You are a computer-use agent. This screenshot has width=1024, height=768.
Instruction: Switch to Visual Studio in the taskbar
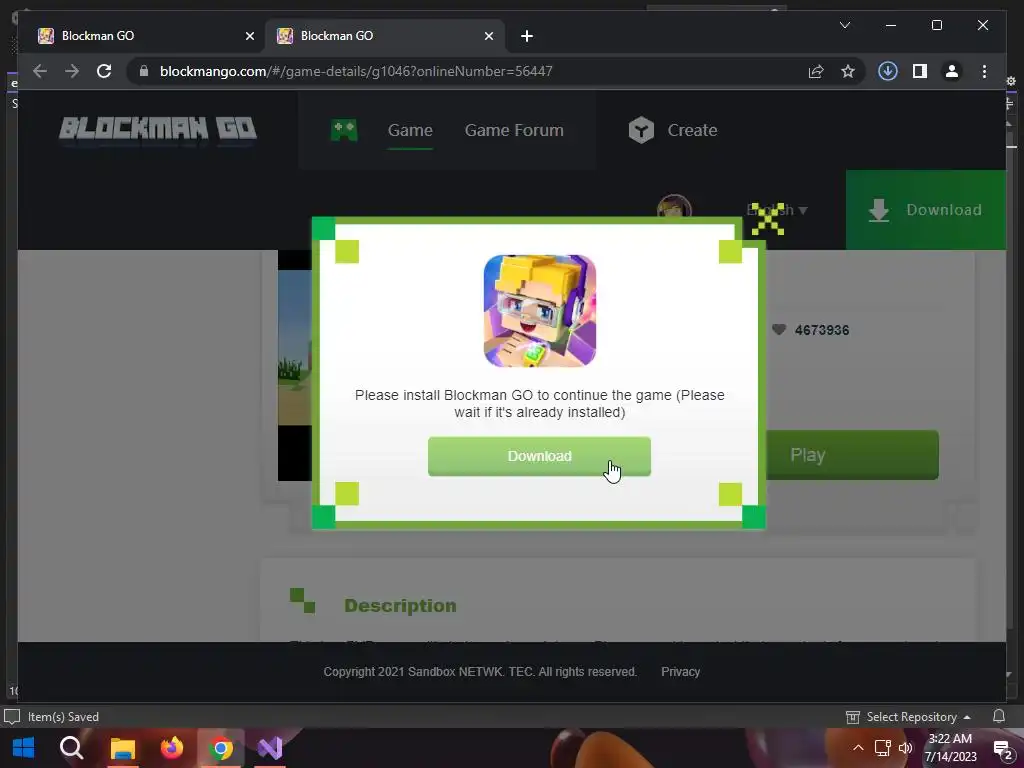point(270,748)
